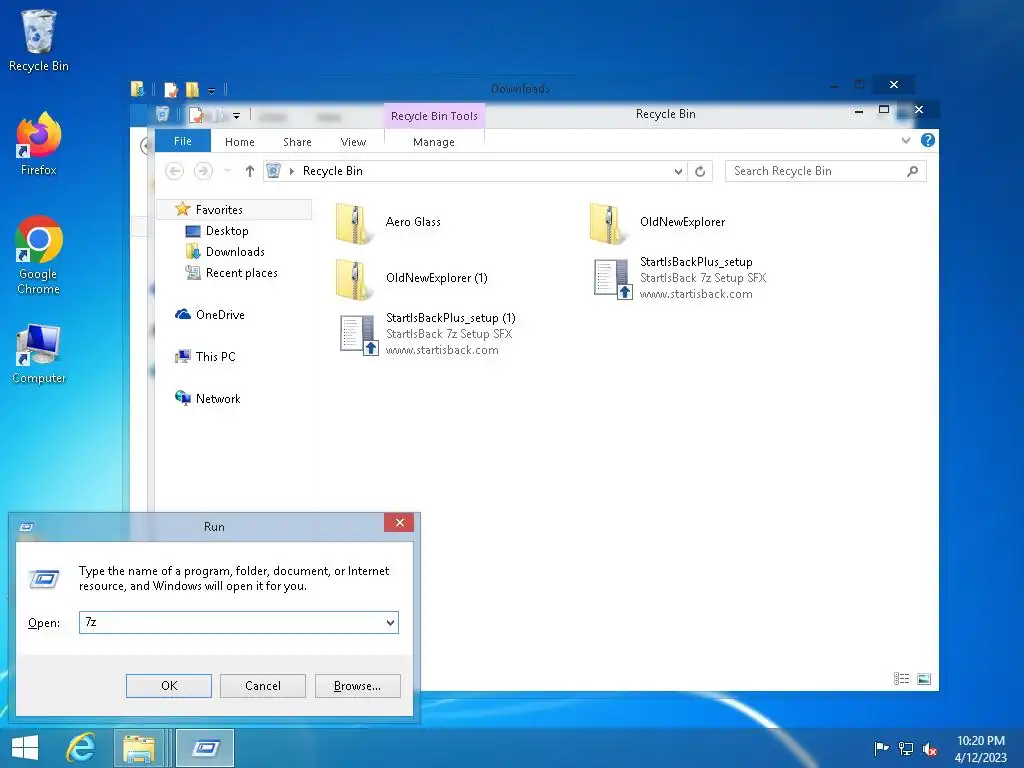Click the Windows Start button
1024x768 pixels.
tap(25, 748)
